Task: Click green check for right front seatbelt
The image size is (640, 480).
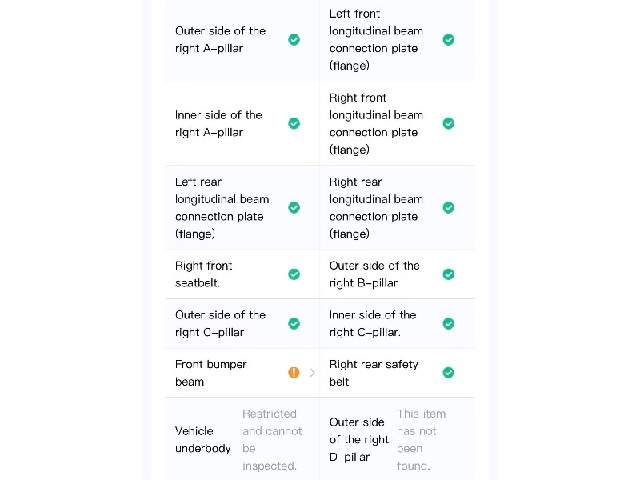Action: point(294,274)
